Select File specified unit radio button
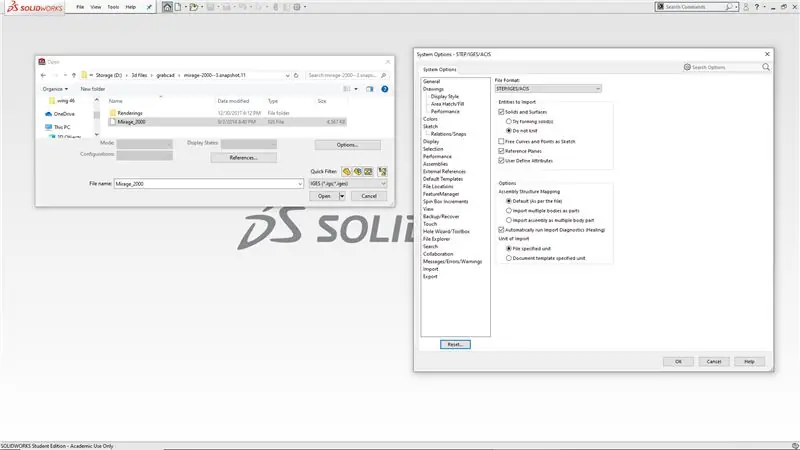 tap(509, 248)
